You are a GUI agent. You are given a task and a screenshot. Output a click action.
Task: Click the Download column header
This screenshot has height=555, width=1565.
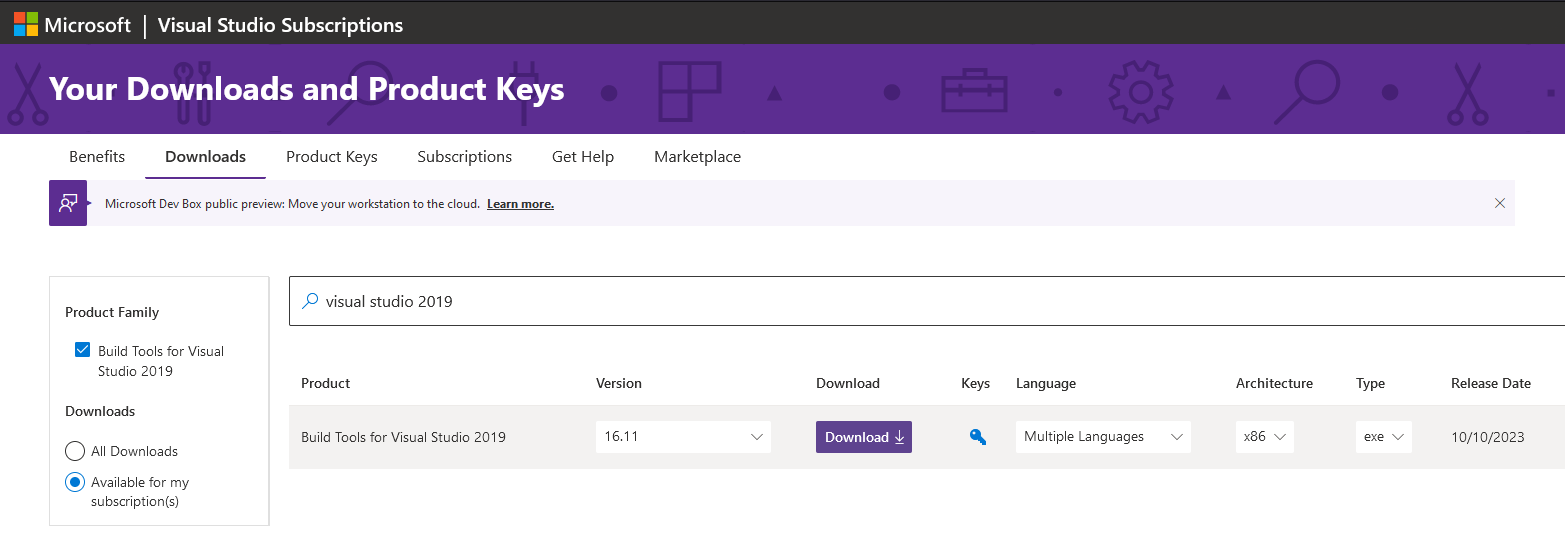coord(848,383)
